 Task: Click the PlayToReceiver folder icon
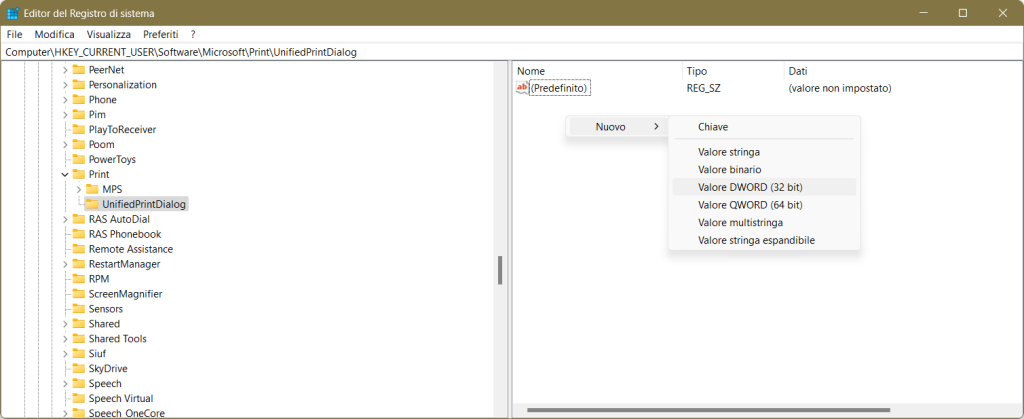click(79, 129)
